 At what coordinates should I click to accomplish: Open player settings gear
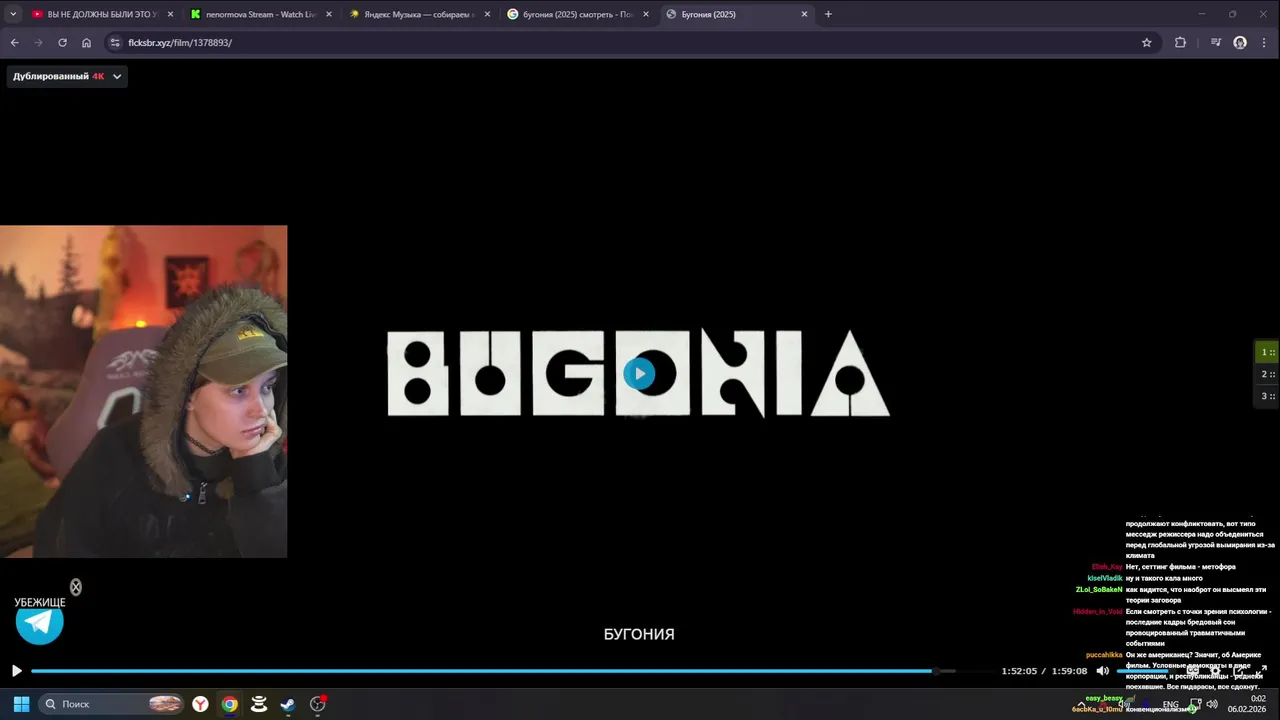(1215, 671)
